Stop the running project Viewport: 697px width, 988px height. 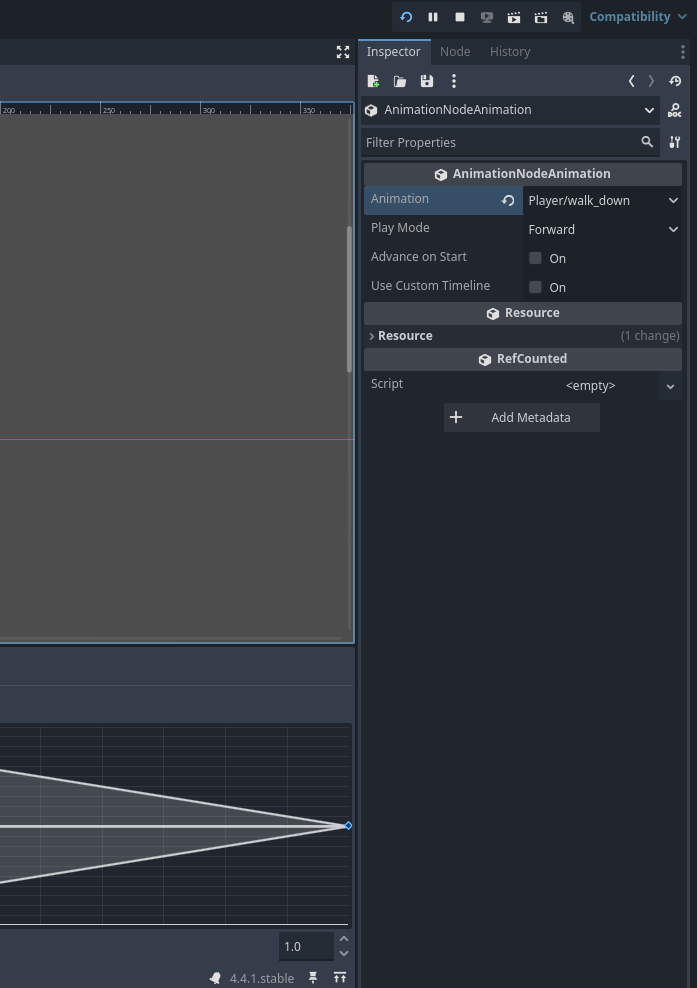click(460, 17)
